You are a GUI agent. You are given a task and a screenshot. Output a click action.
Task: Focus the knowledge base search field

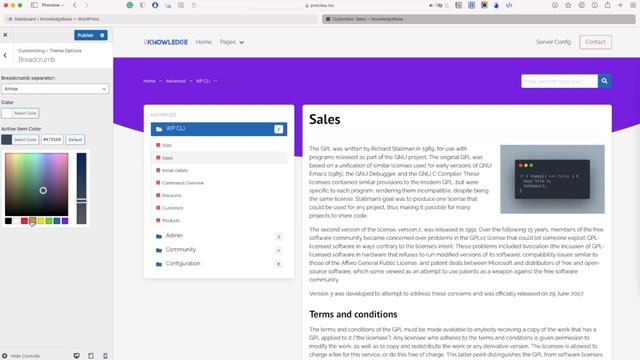tap(560, 81)
